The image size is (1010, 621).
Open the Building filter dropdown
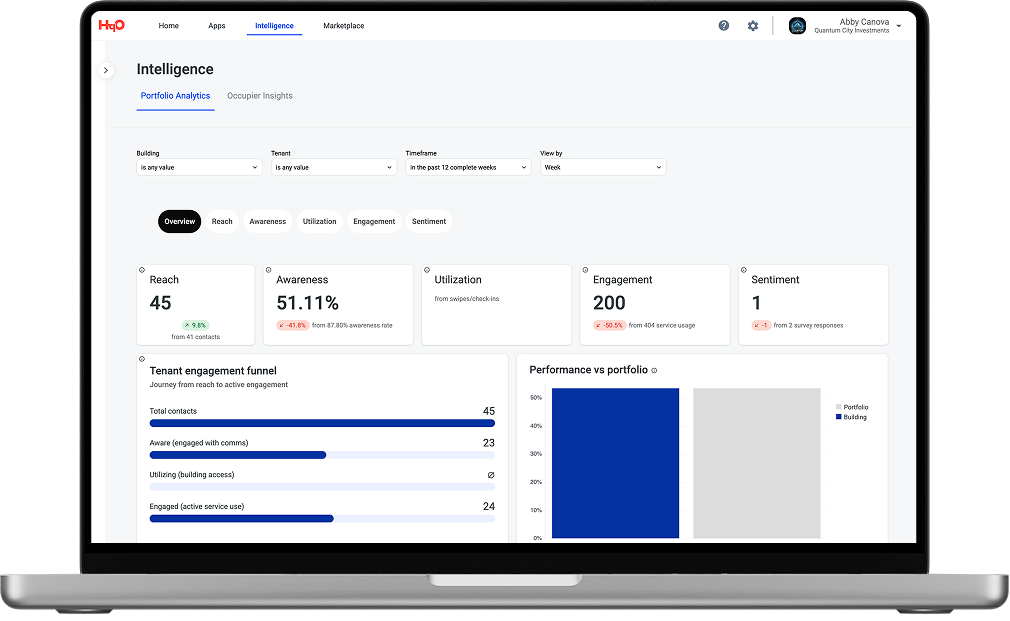click(x=199, y=168)
